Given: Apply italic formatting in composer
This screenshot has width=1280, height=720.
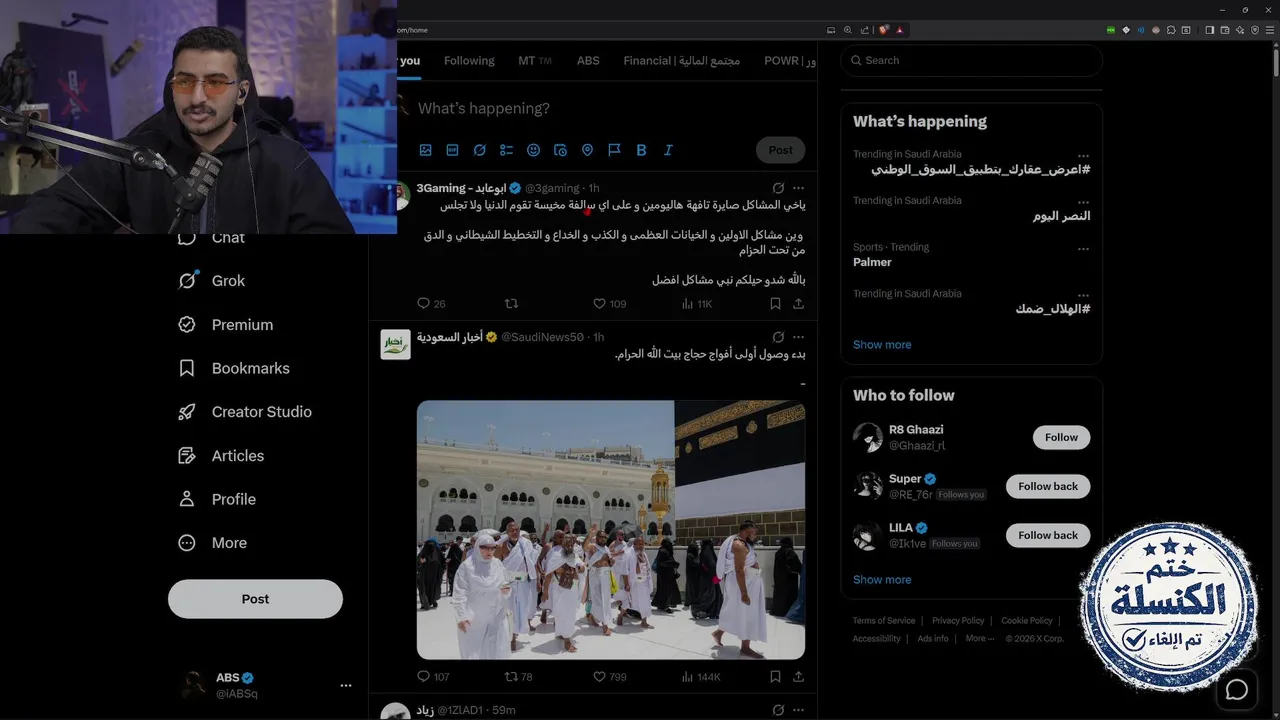Looking at the screenshot, I should click(x=668, y=150).
